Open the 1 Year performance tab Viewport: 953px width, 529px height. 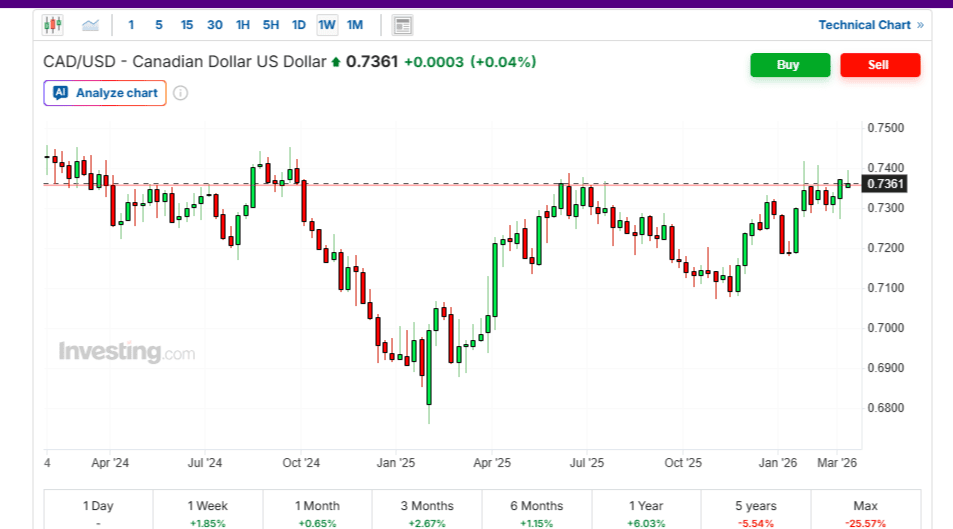[x=646, y=511]
